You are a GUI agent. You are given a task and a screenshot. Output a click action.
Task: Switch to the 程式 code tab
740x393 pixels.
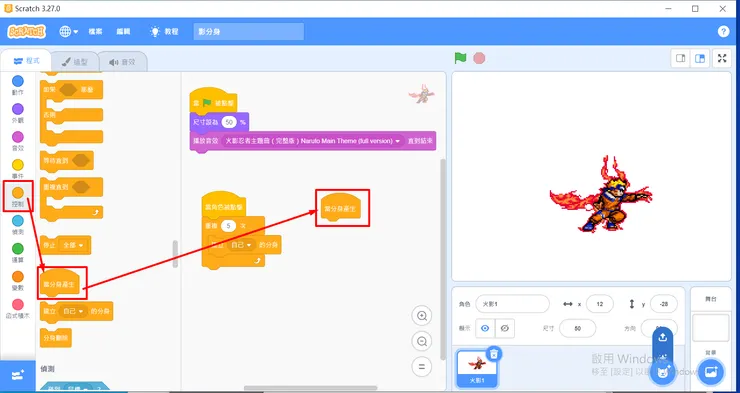[x=26, y=61]
